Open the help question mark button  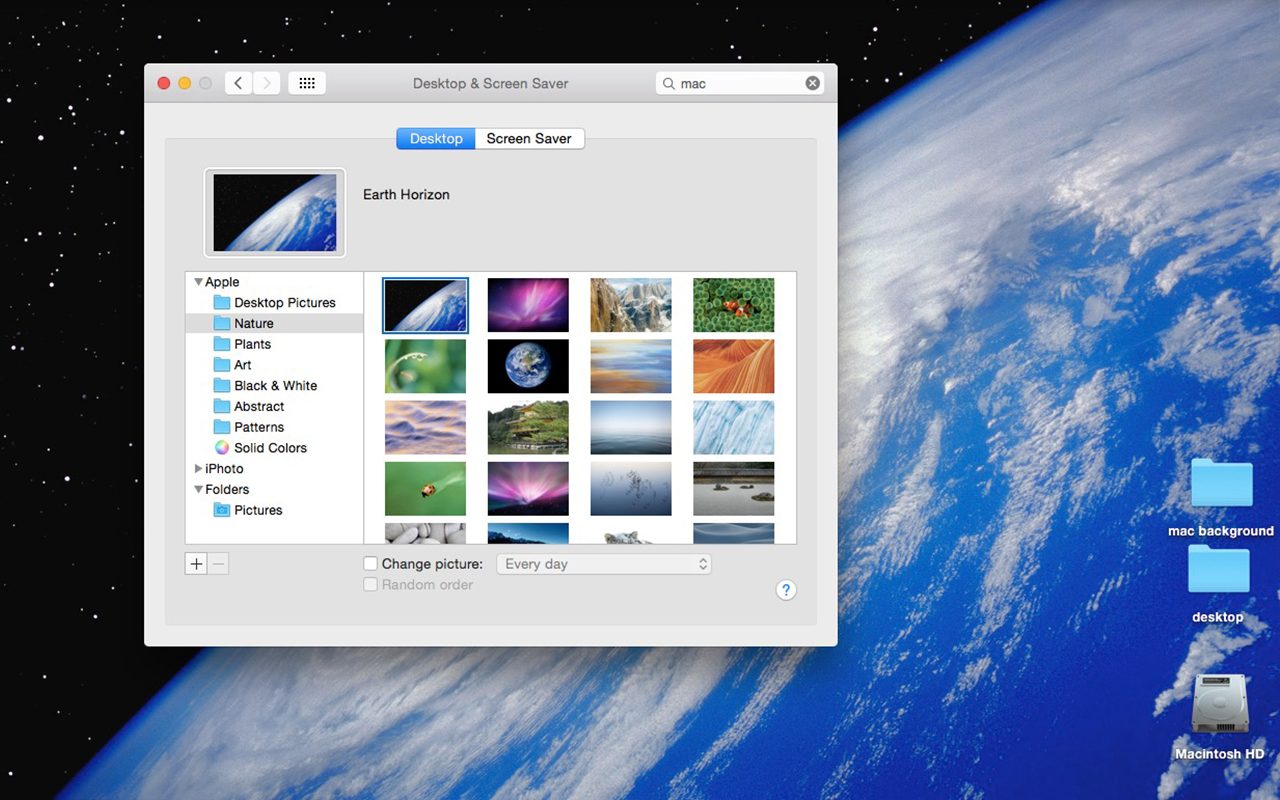click(x=786, y=590)
